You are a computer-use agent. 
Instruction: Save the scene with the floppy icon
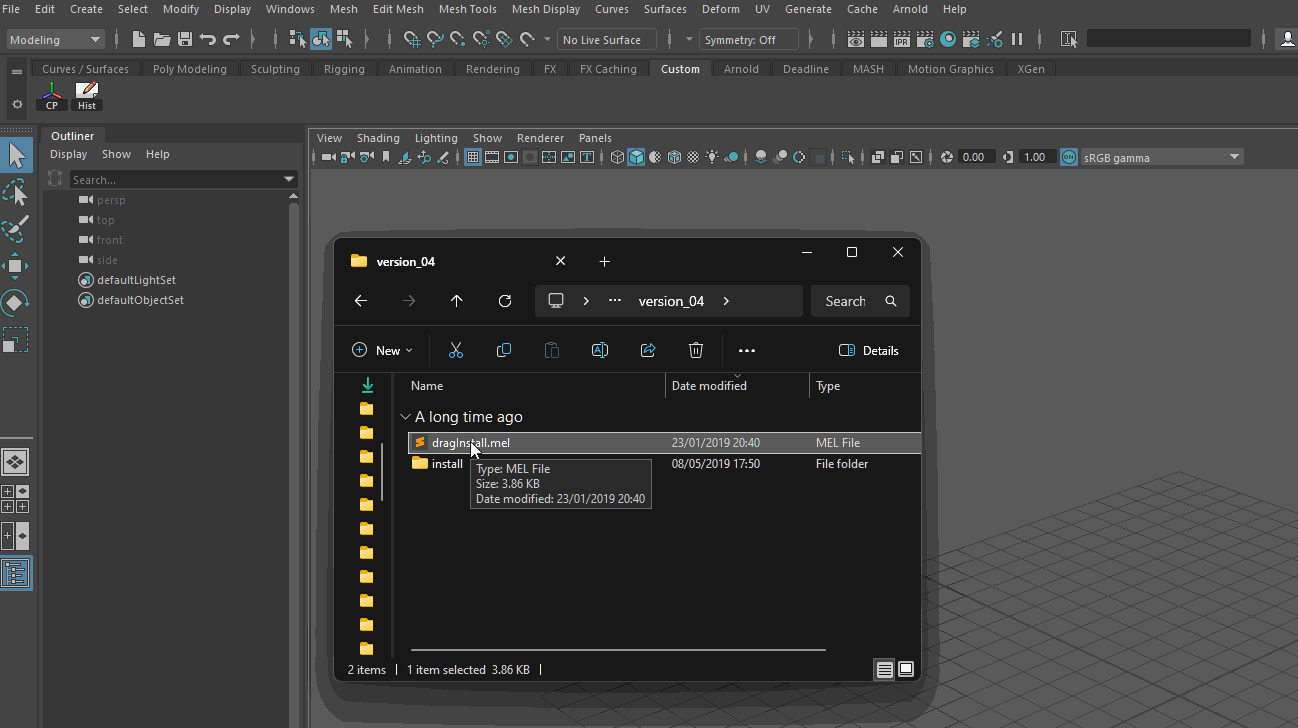185,40
